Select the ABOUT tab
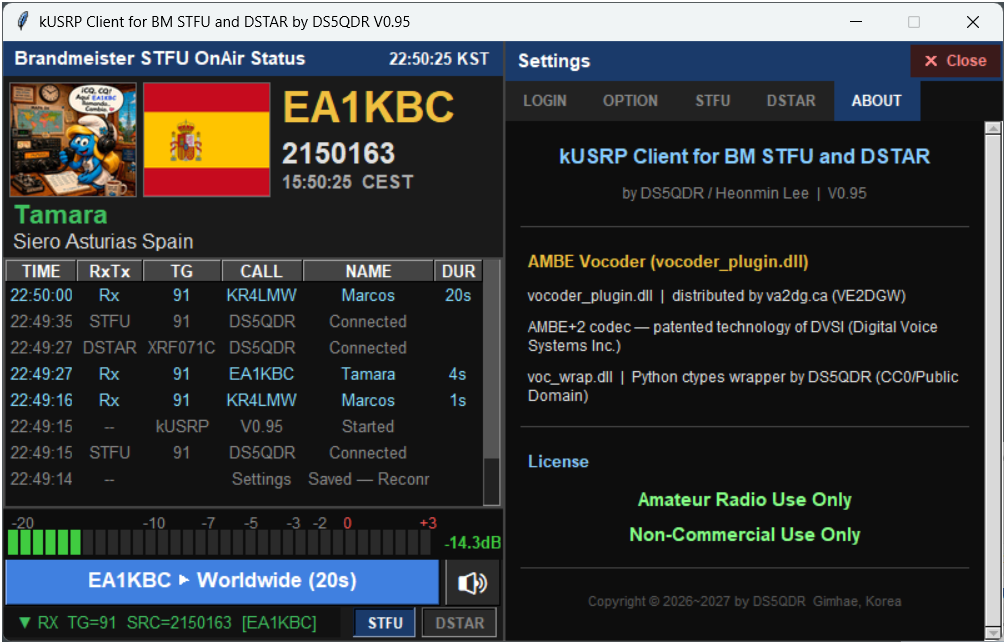Viewport: 1006px width, 644px height. point(876,101)
